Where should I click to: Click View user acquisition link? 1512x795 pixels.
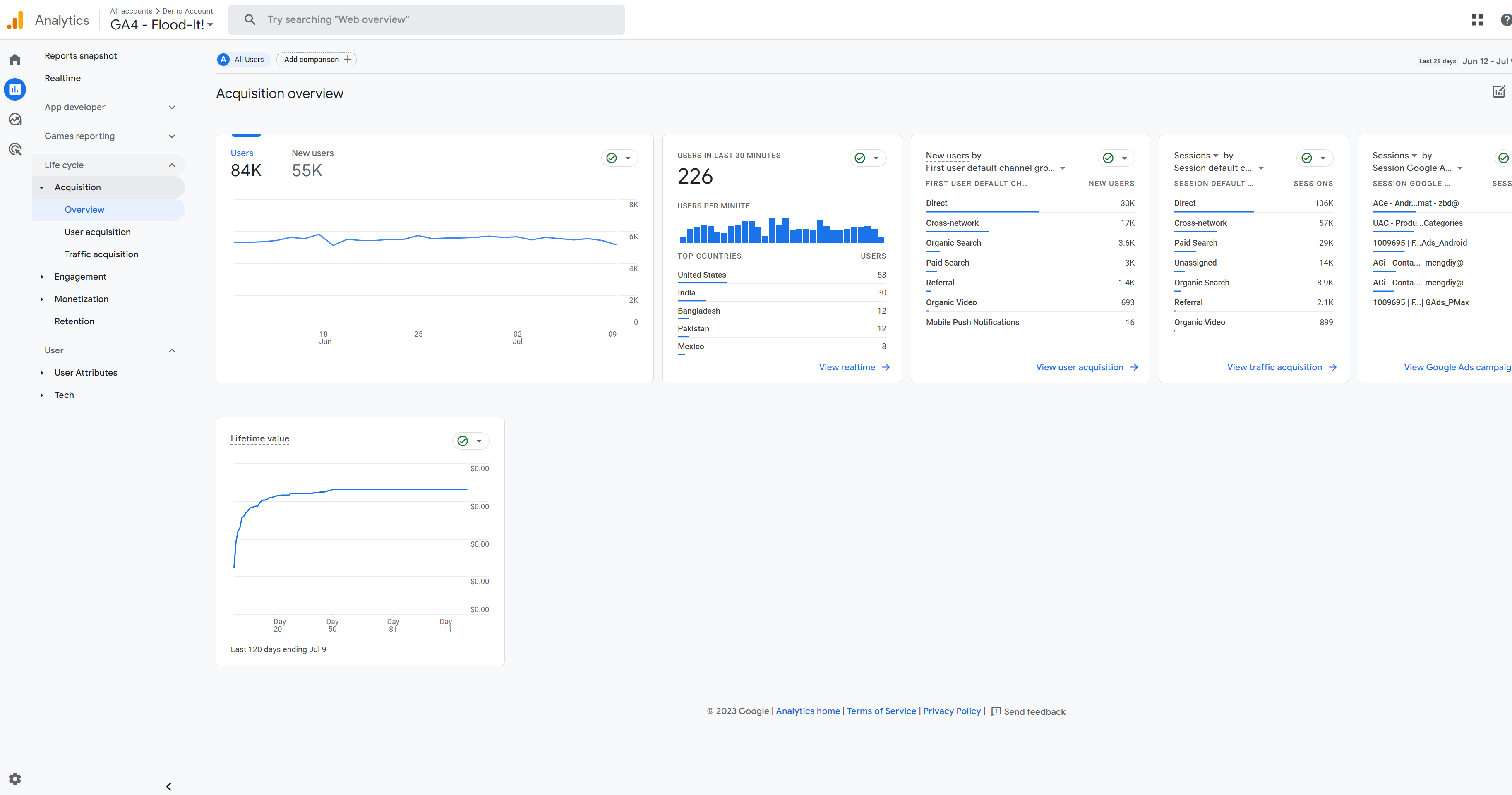click(1087, 367)
